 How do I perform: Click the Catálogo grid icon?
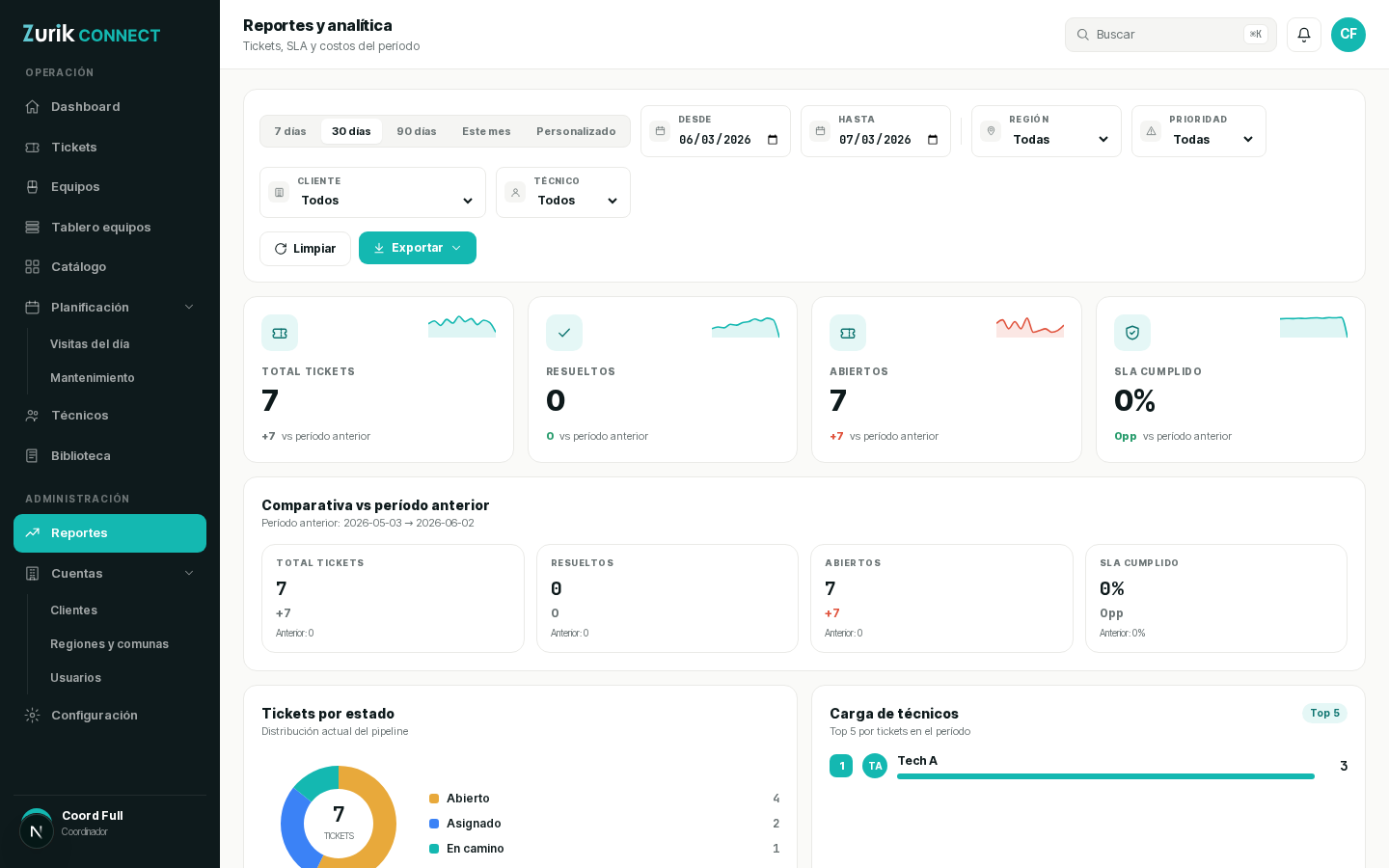tap(33, 267)
